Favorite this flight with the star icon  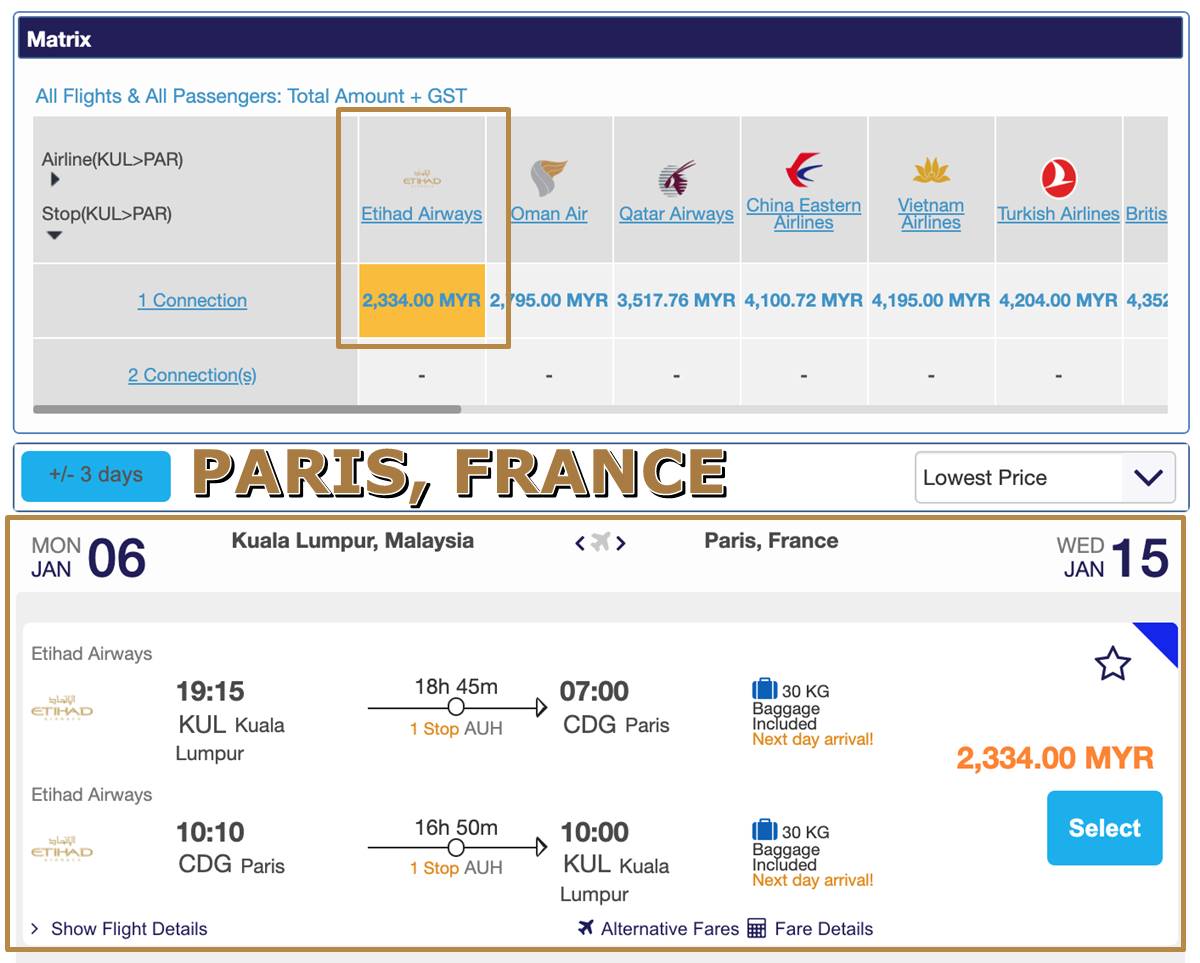pos(1113,663)
